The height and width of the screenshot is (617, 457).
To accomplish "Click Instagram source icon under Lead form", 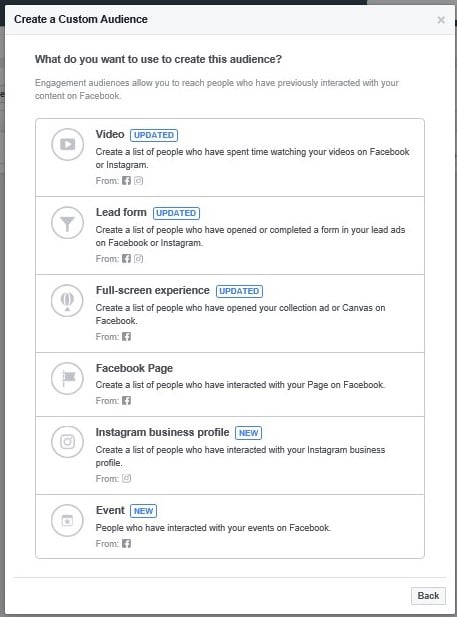I will click(139, 259).
